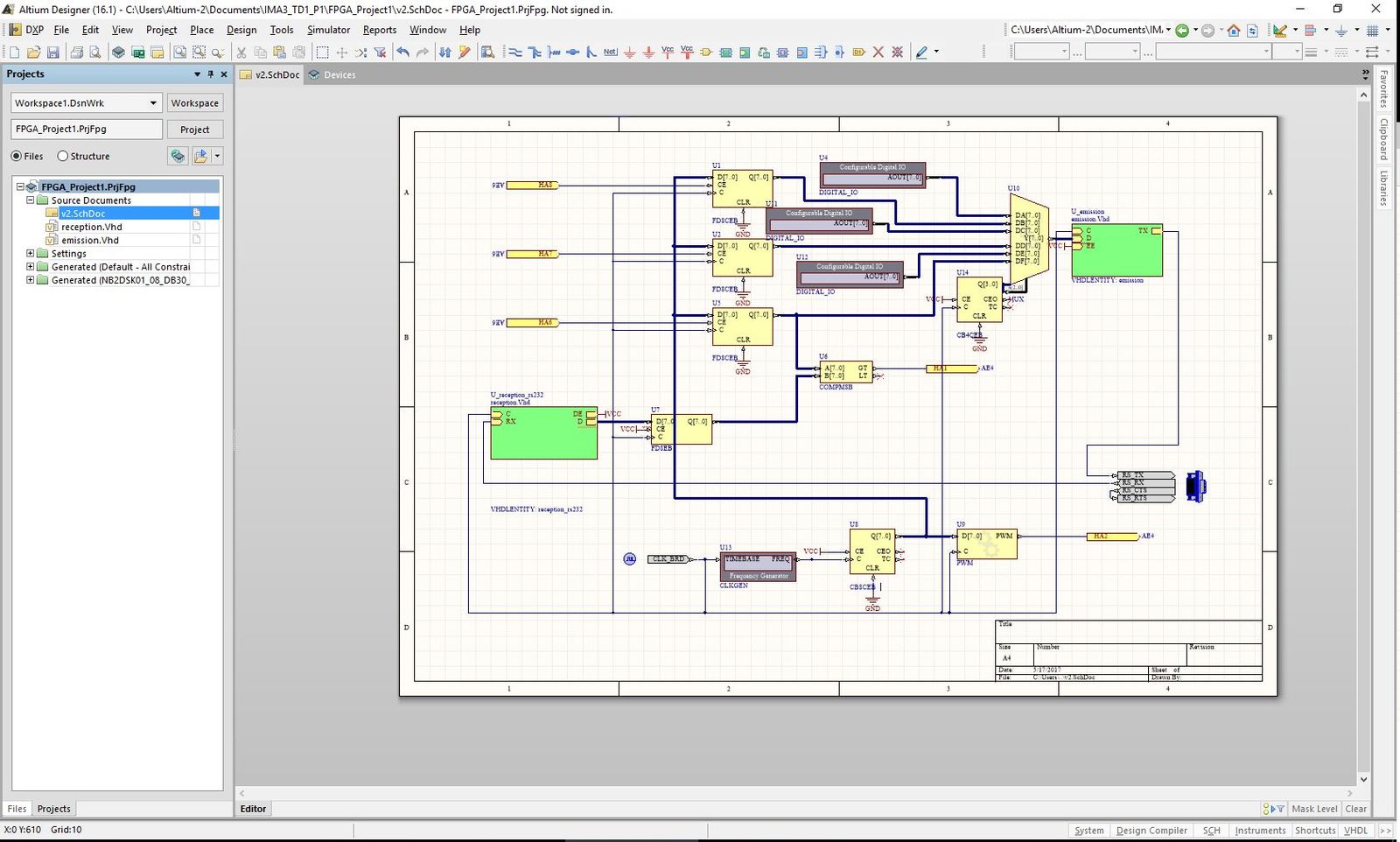
Task: Click the GND power port icon
Action: tap(629, 53)
